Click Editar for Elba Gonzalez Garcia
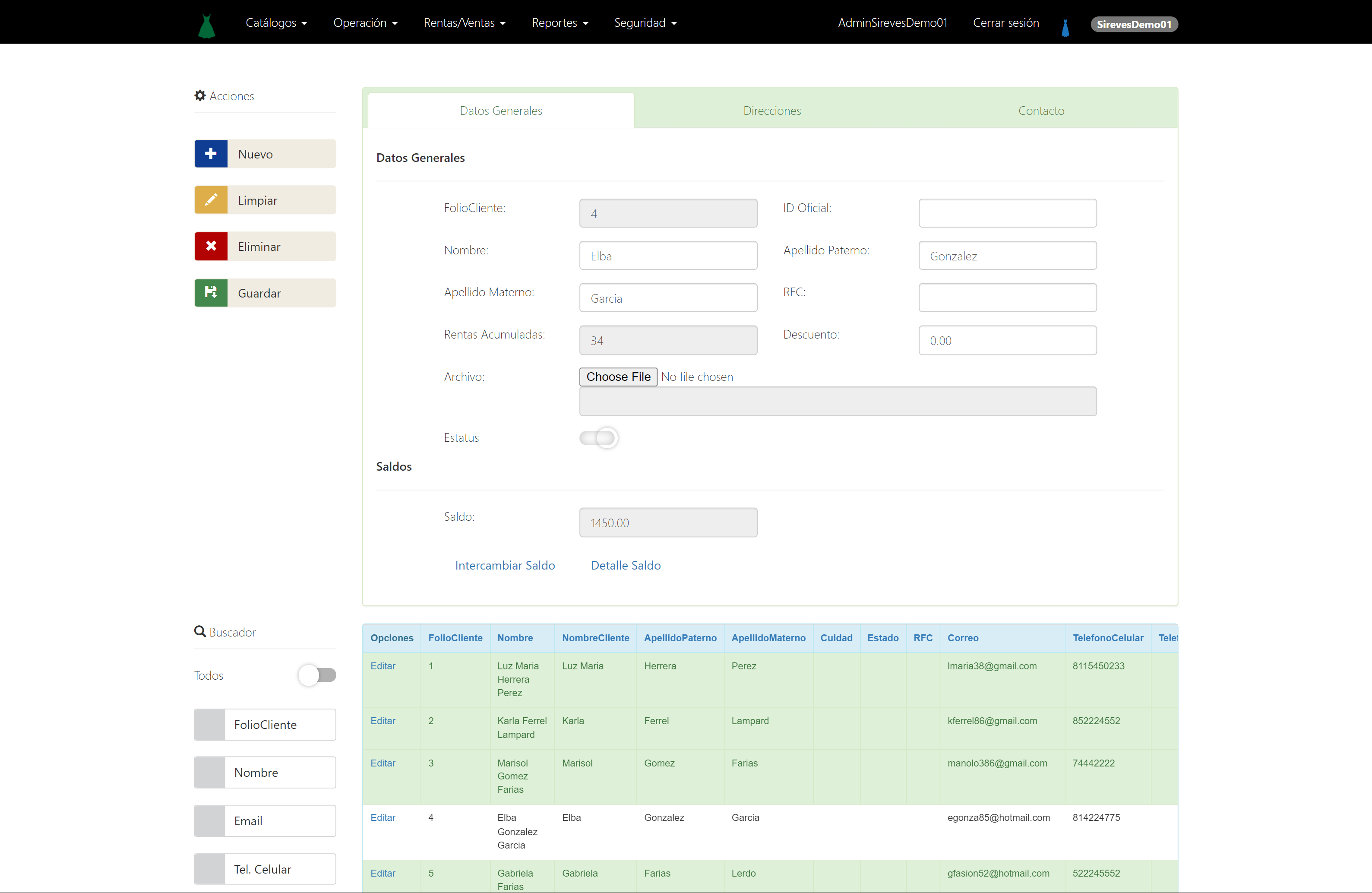1372x893 pixels. click(x=383, y=817)
